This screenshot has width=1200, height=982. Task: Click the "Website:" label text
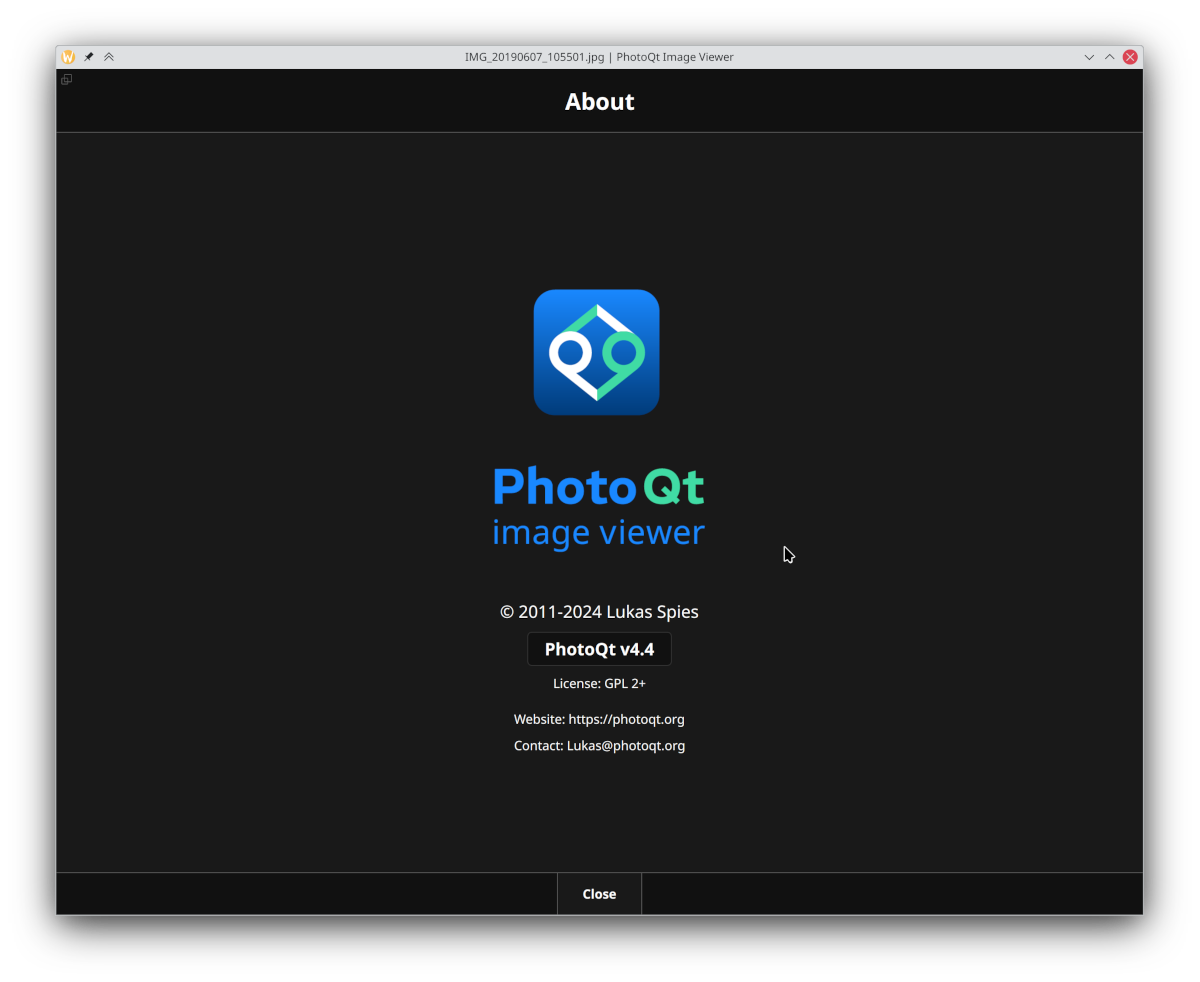coord(539,719)
